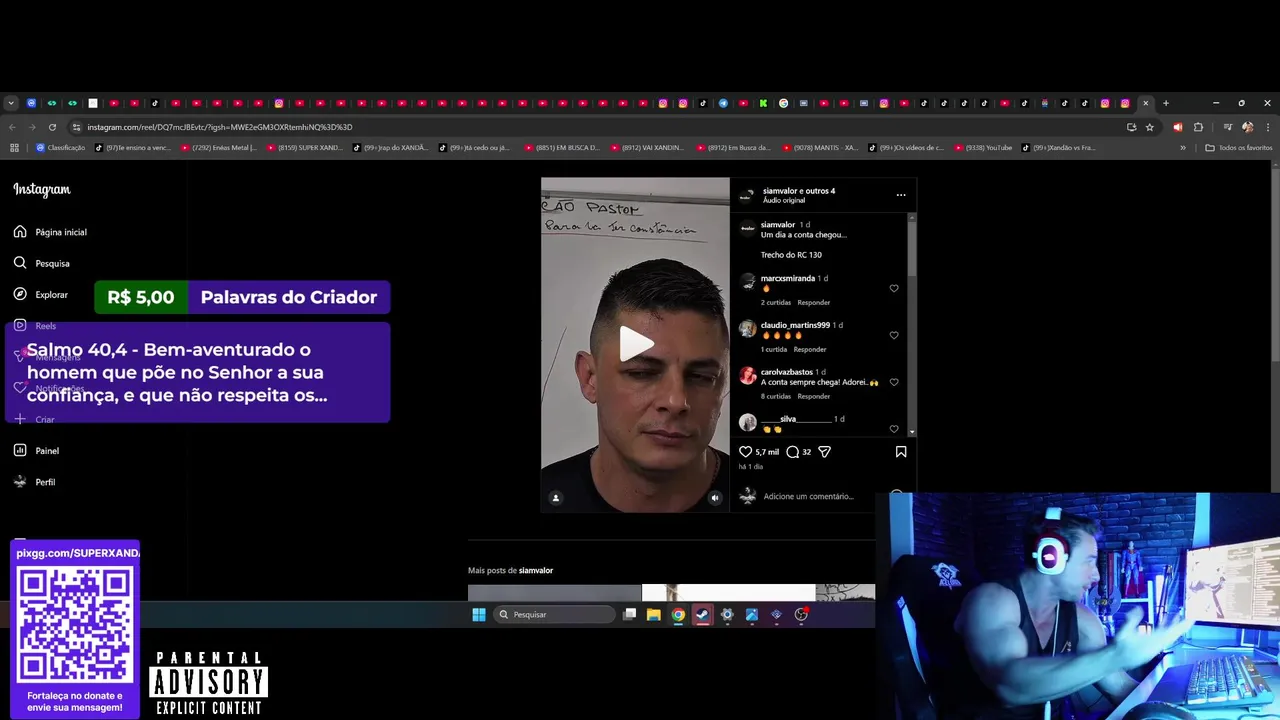Viewport: 1280px width, 720px height.
Task: Like carolvazbastos's comment
Action: pos(894,382)
